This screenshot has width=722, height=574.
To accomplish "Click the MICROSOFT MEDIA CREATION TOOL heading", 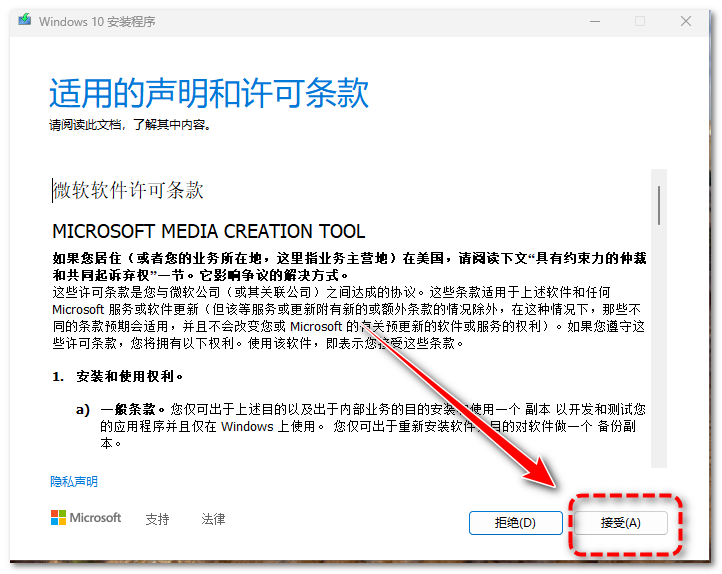I will coord(209,231).
